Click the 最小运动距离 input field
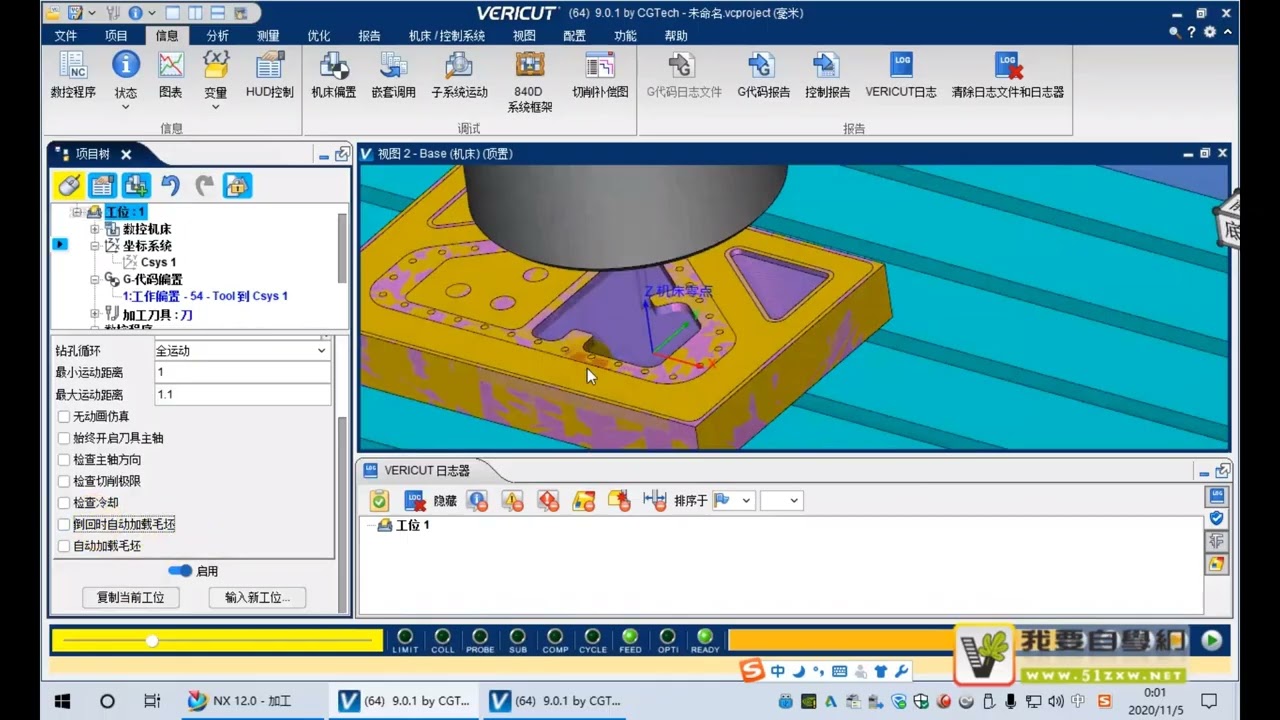 242,372
